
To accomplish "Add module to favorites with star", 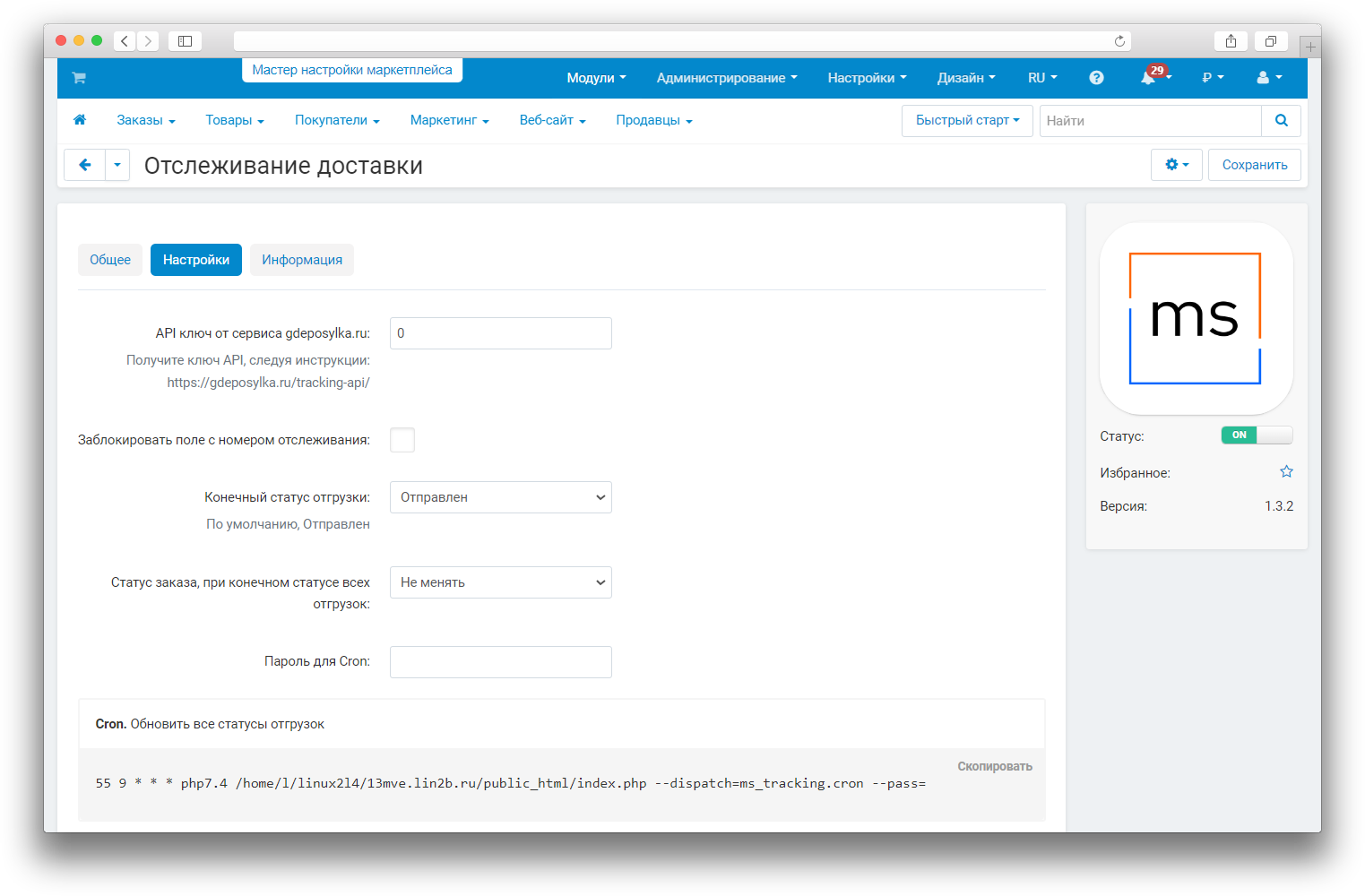I will pos(1286,472).
